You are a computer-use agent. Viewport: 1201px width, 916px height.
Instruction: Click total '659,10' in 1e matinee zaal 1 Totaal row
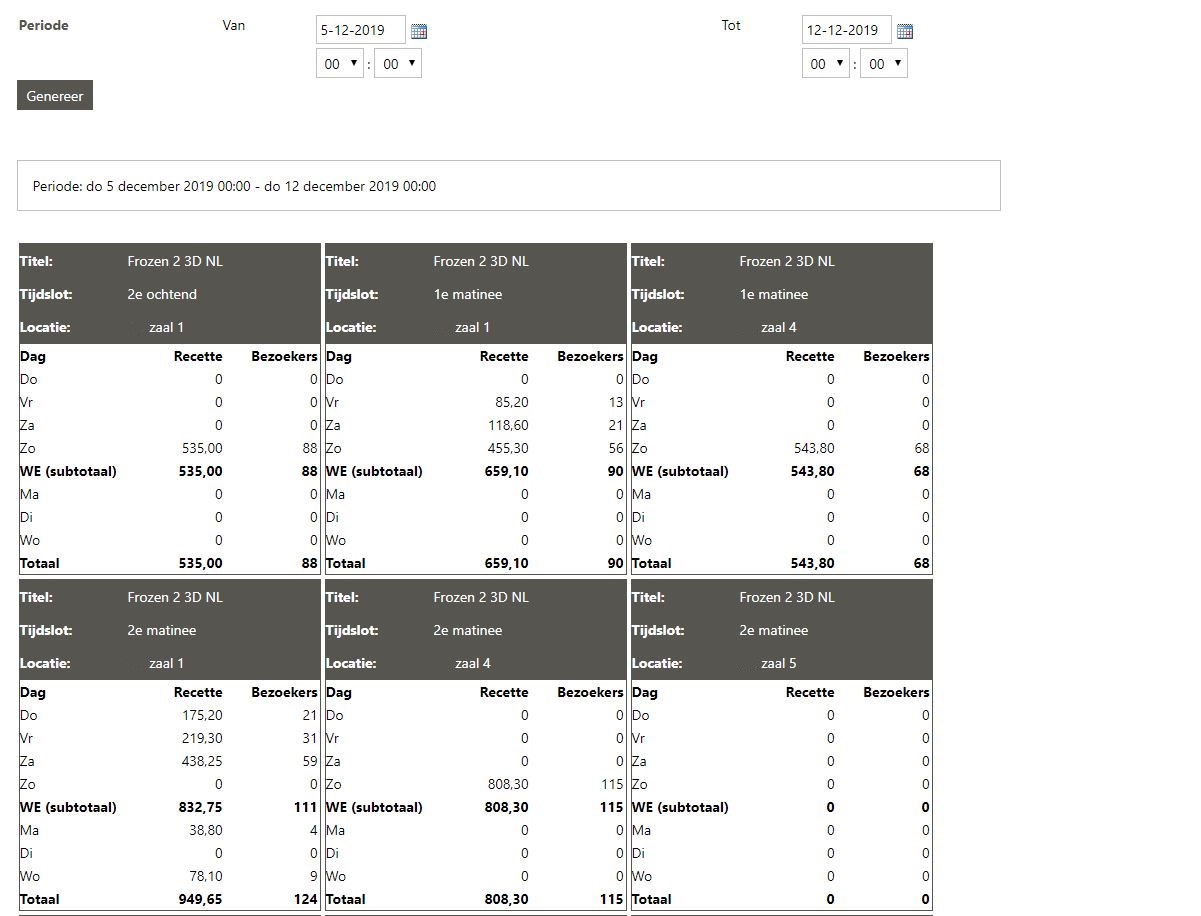(507, 563)
